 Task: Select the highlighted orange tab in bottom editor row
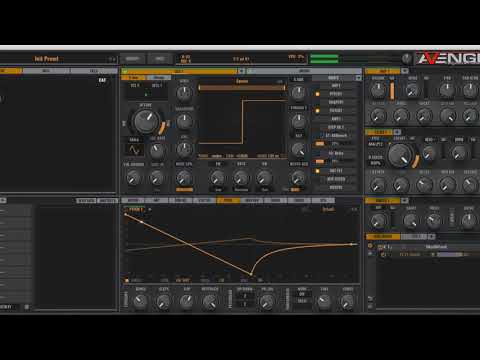[228, 200]
